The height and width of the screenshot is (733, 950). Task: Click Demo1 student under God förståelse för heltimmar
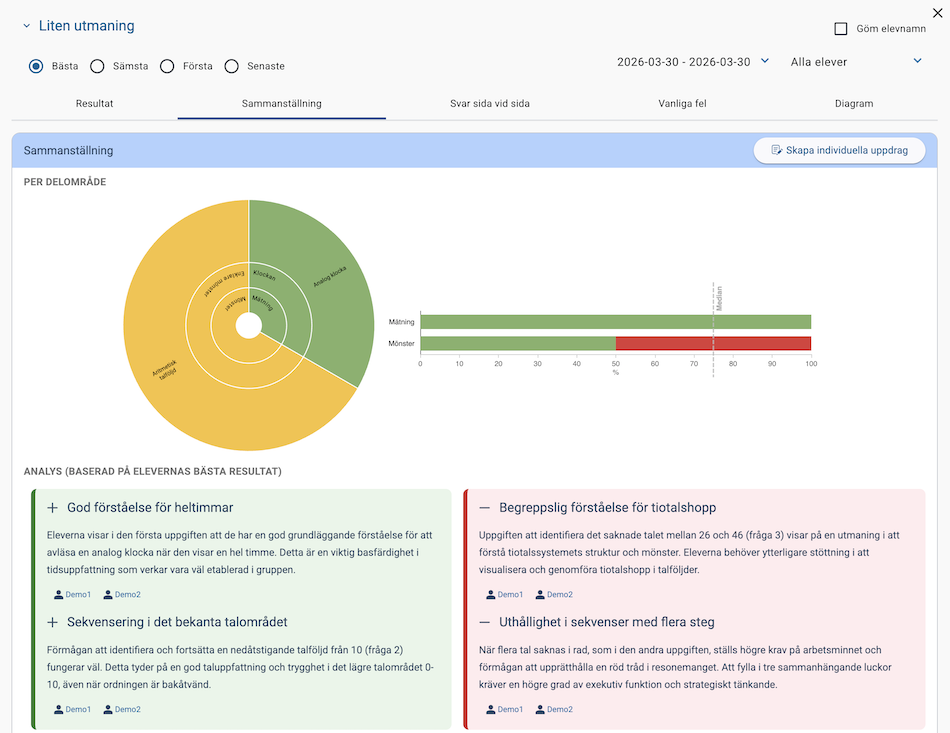click(72, 595)
